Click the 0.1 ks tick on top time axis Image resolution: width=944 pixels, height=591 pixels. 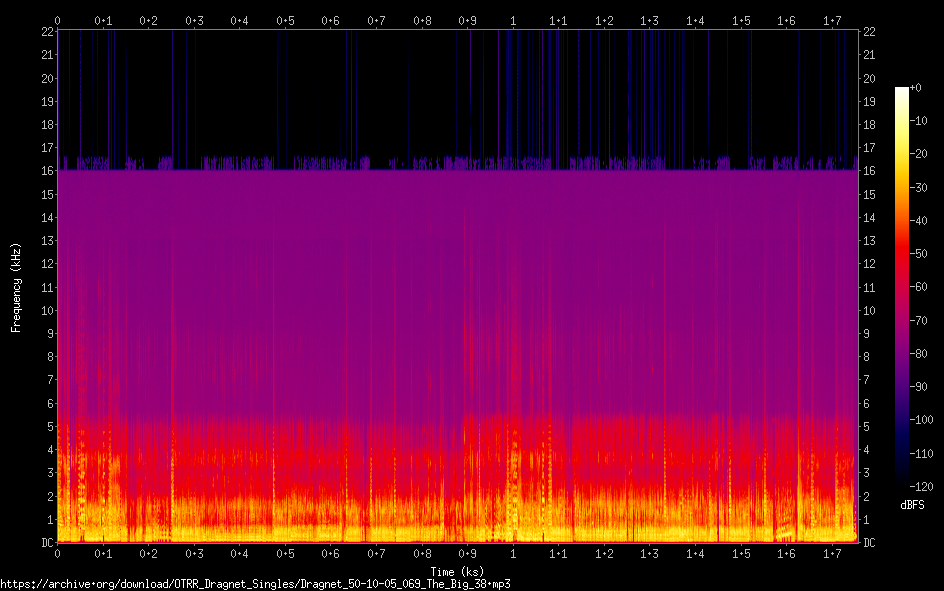tap(103, 20)
